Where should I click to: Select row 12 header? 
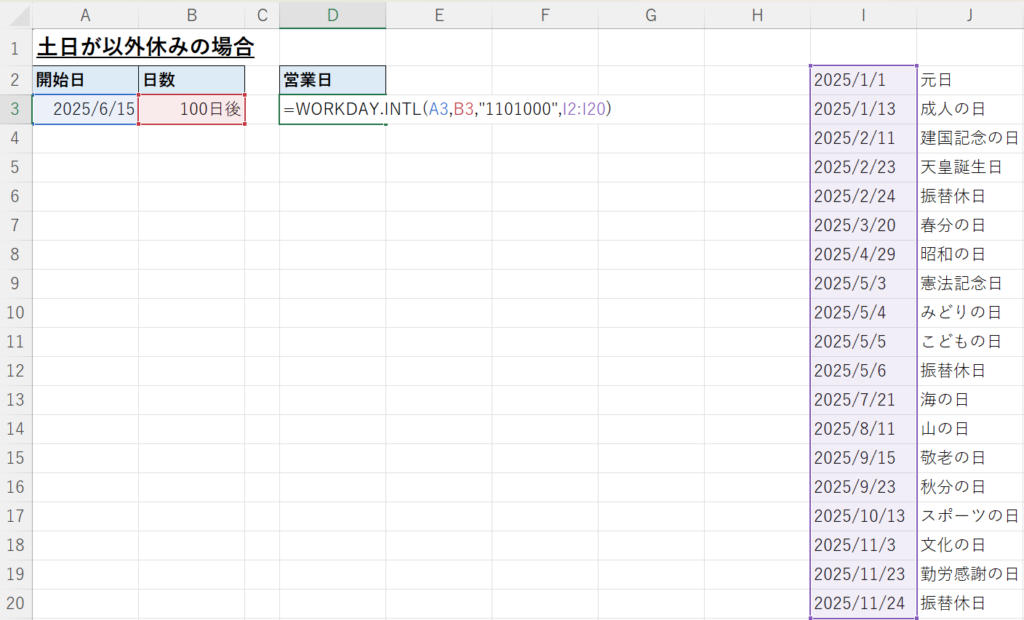(16, 370)
